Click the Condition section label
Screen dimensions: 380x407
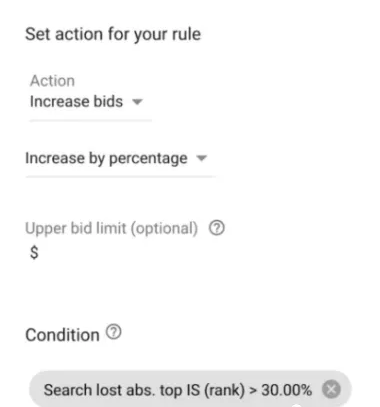click(x=62, y=335)
